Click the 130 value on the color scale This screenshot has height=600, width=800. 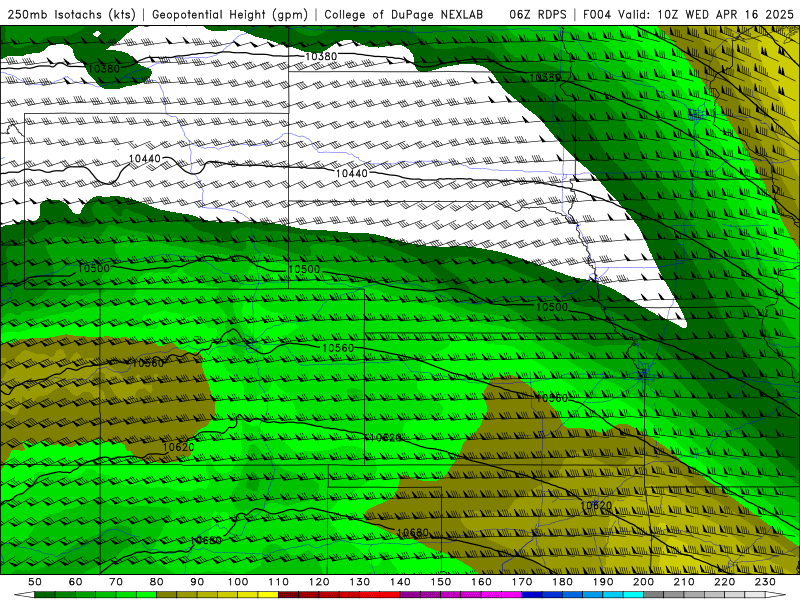[360, 582]
